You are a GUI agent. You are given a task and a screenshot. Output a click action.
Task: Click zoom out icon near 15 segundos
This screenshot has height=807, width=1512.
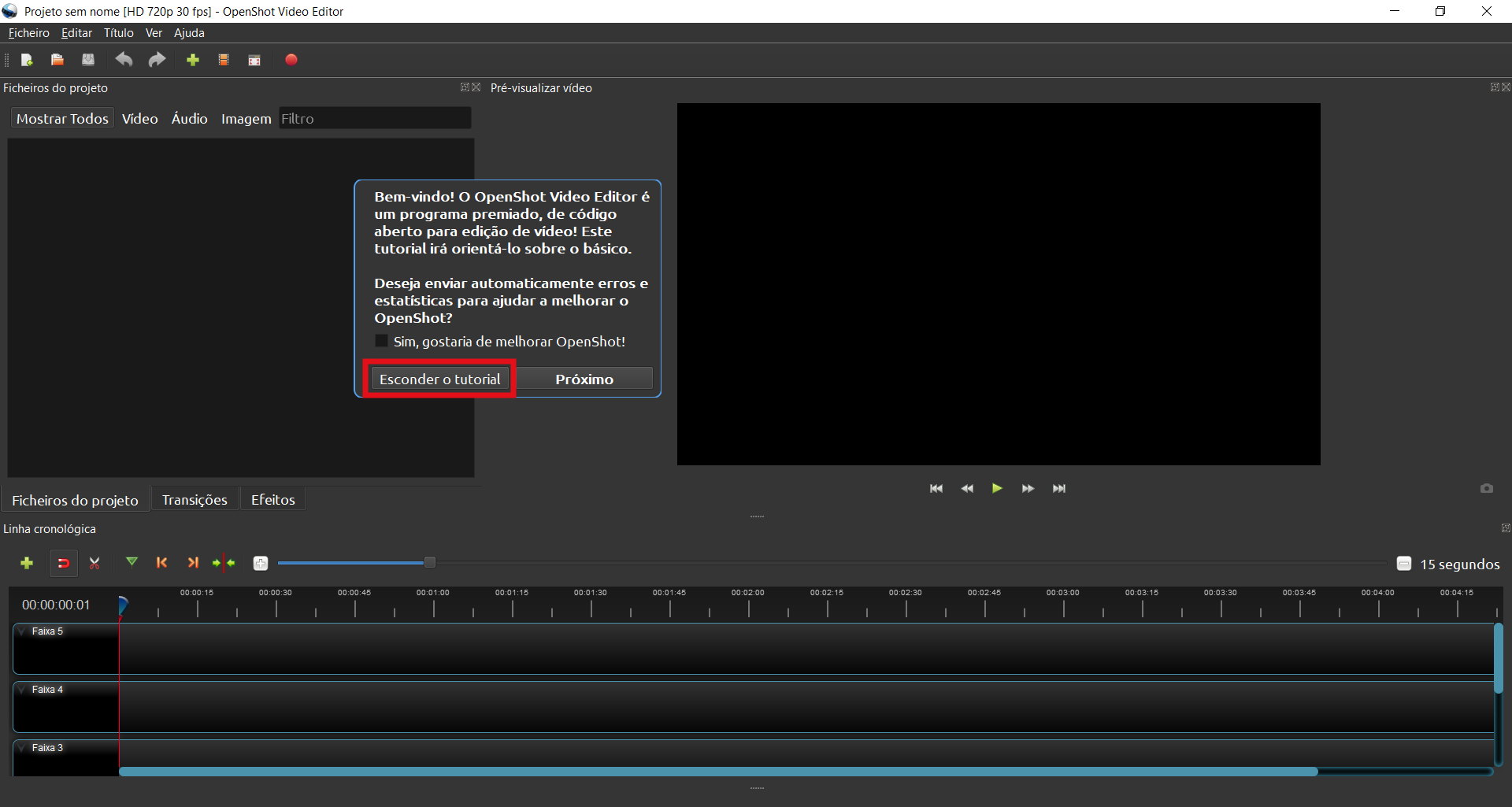coord(1404,563)
